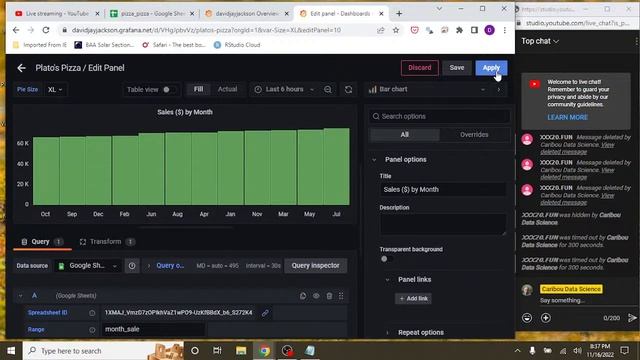Click the Spreadsheet ID info icon
This screenshot has height=360, width=640.
pyautogui.click(x=92, y=313)
